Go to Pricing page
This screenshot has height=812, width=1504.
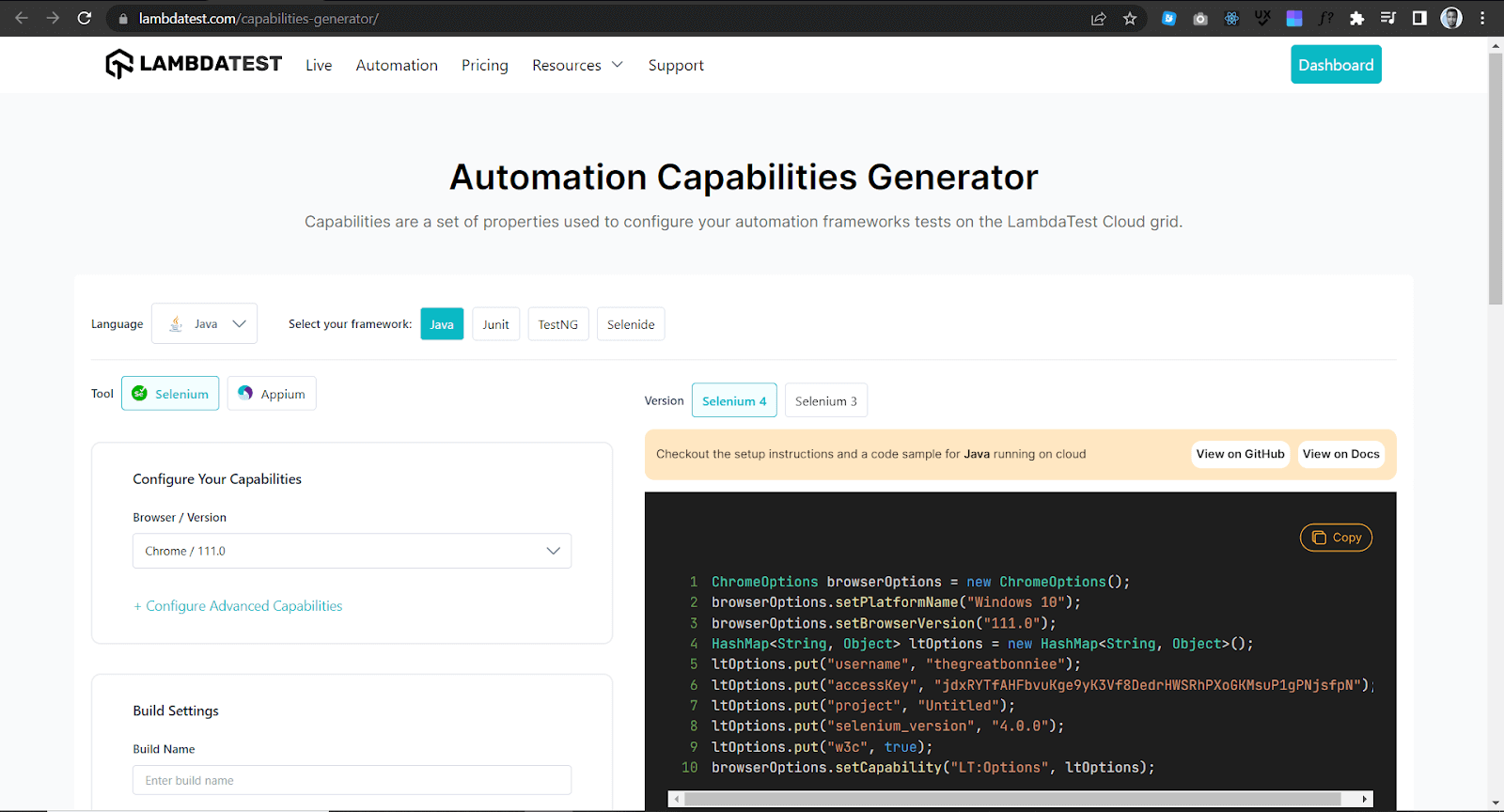coord(485,65)
